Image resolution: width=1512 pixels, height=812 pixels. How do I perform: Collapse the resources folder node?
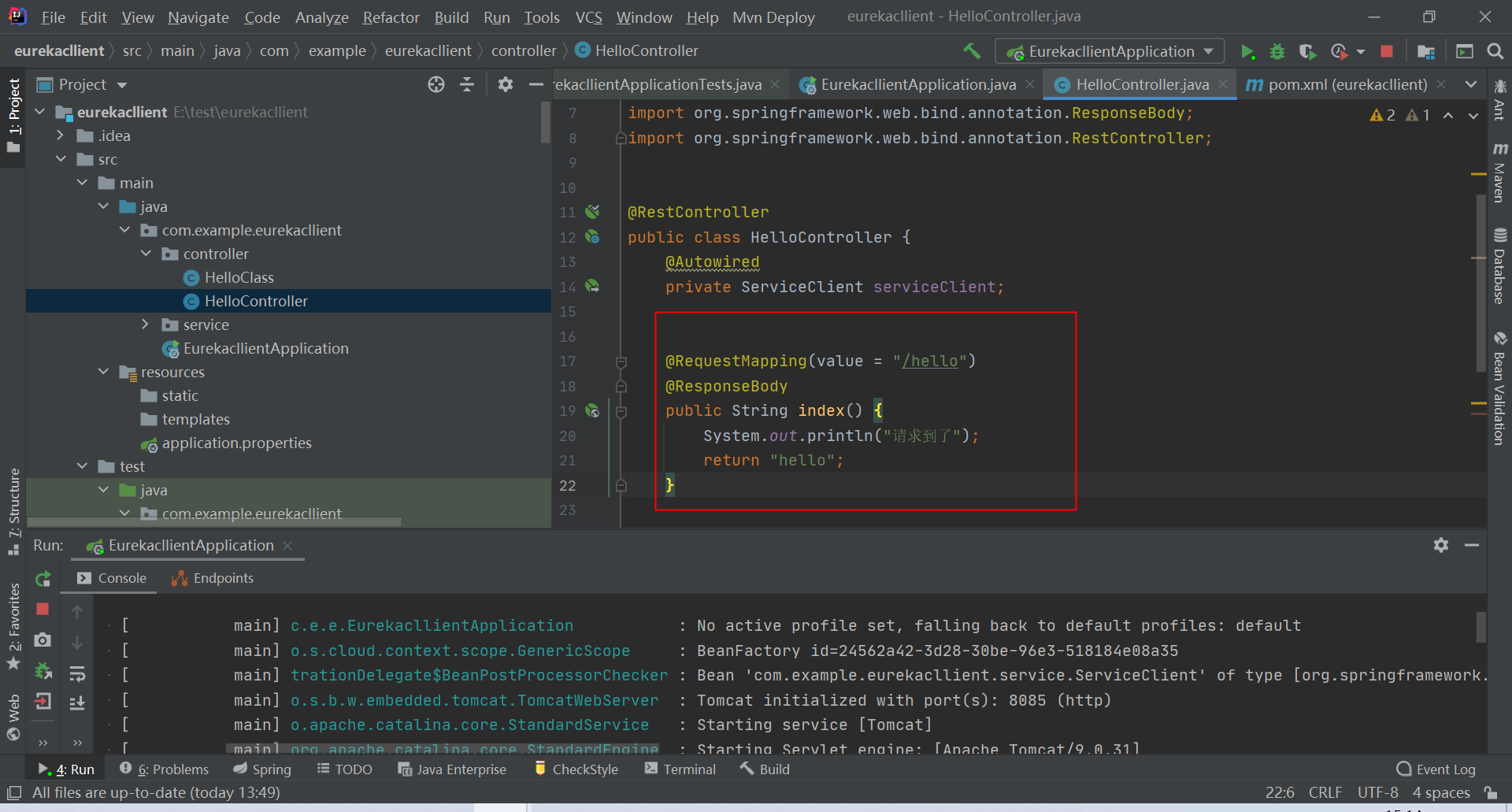(103, 372)
